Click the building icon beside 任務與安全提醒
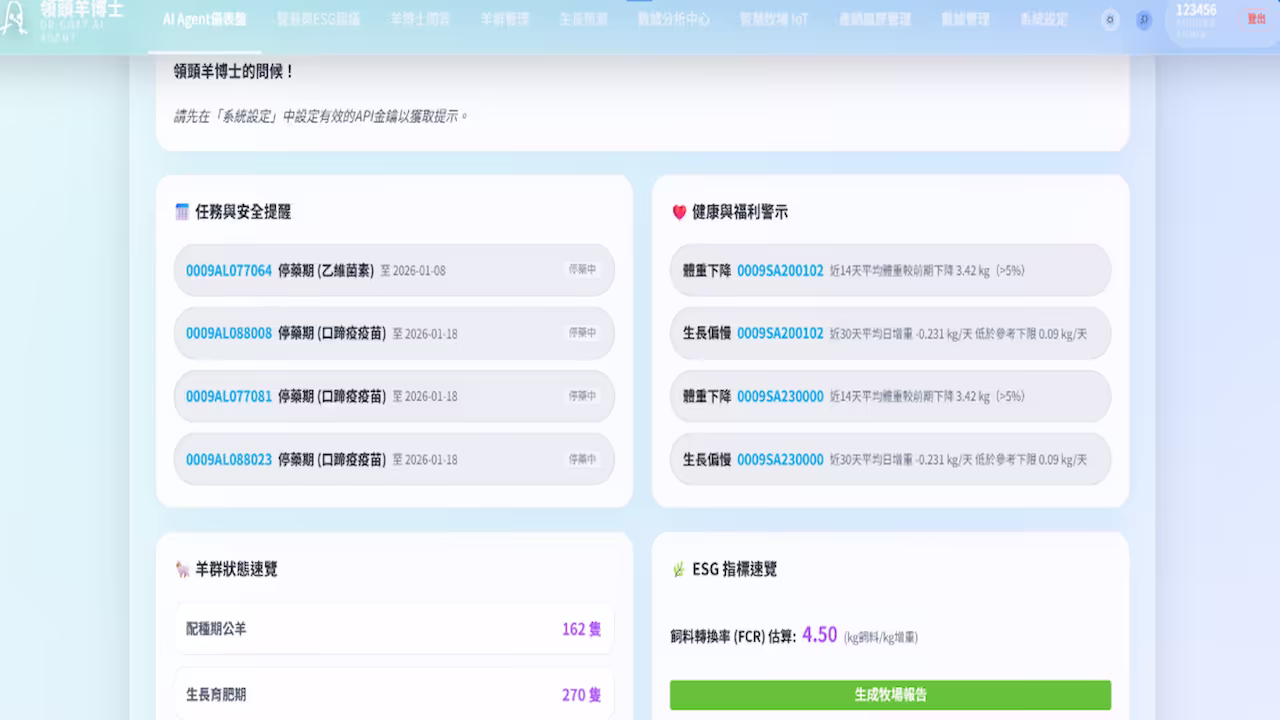 pyautogui.click(x=181, y=212)
